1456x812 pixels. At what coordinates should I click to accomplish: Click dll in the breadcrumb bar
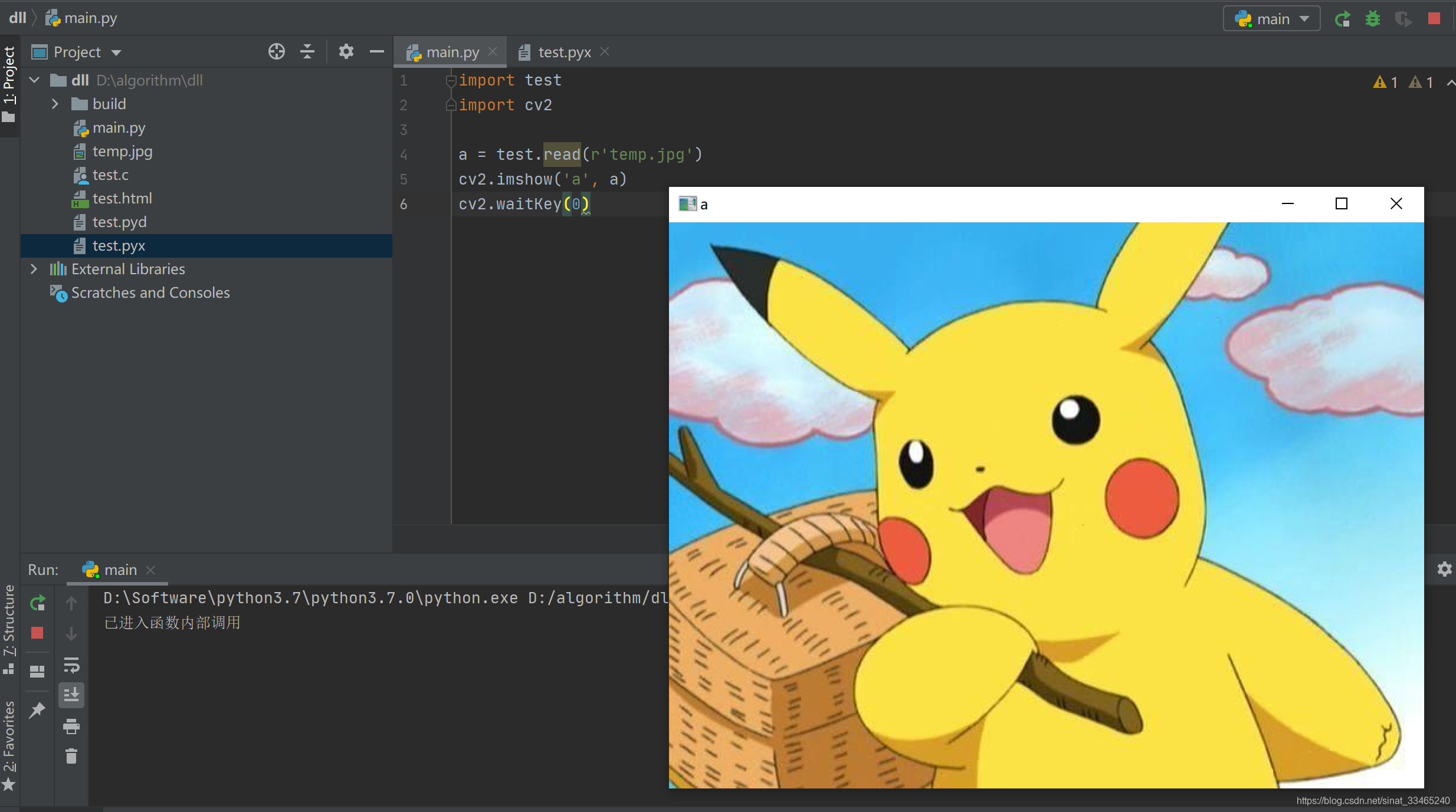pos(18,18)
